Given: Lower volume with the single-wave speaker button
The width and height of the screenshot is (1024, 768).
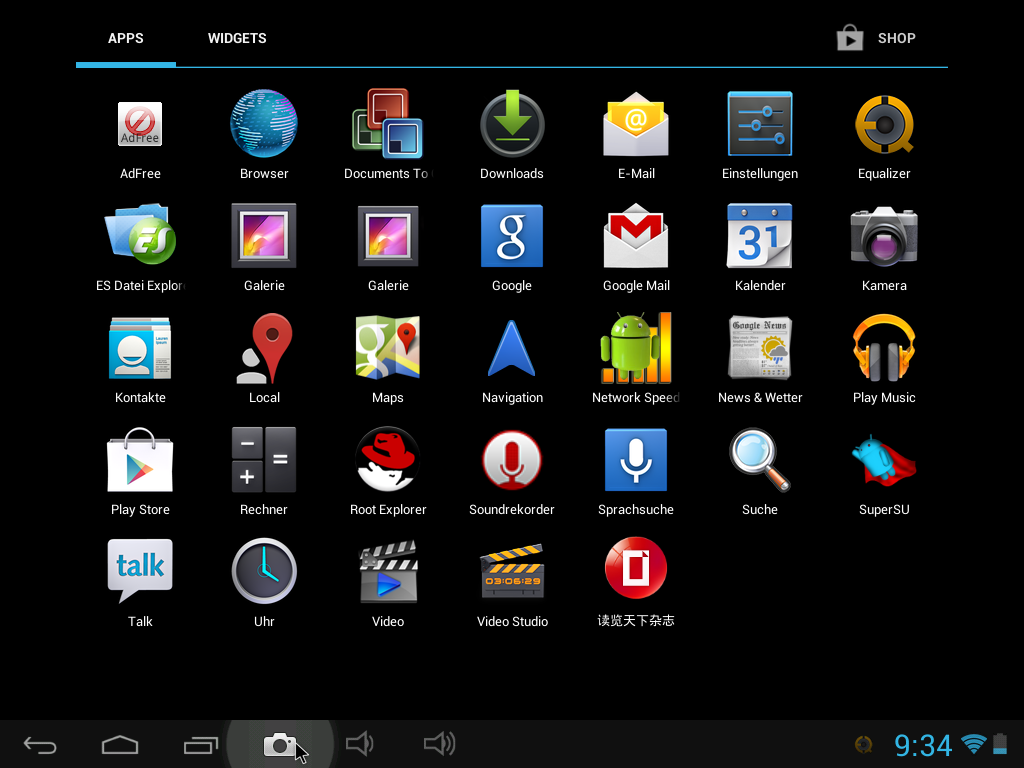Looking at the screenshot, I should [x=360, y=744].
